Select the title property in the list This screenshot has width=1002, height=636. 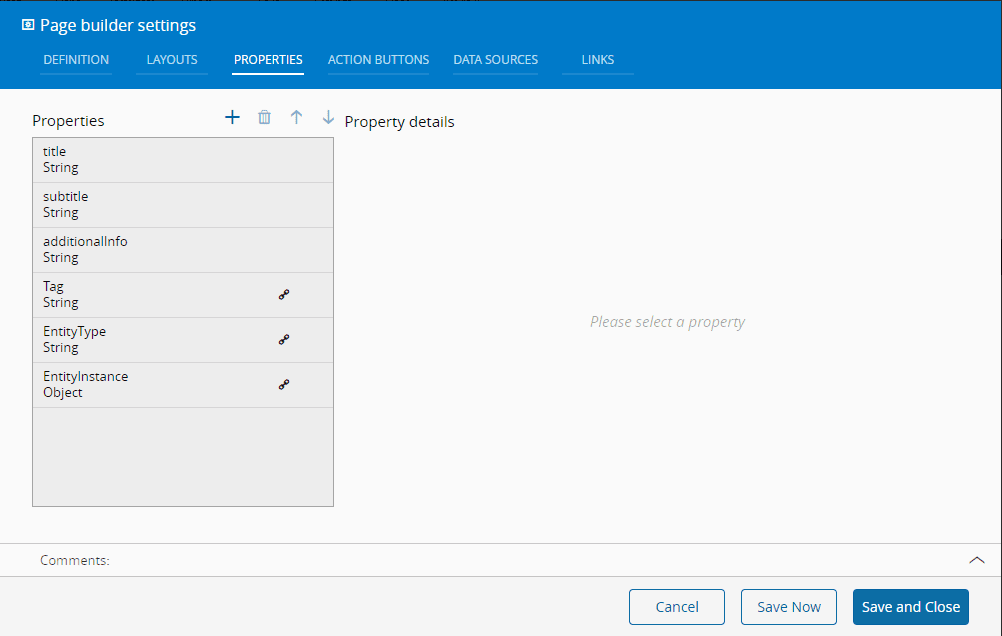[x=183, y=160]
